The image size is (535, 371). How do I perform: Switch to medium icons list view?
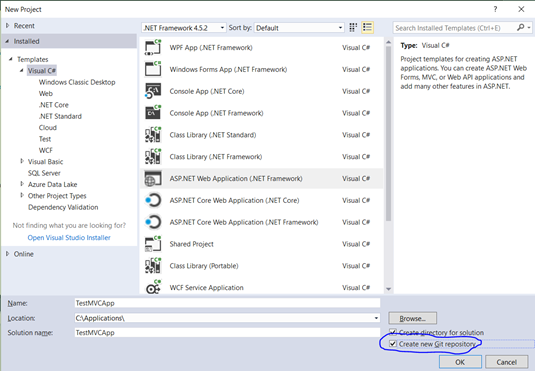point(367,28)
